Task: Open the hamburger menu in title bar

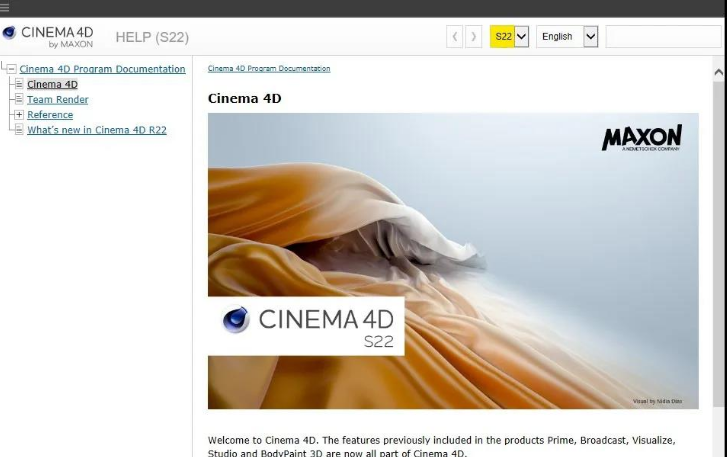Action: (5, 7)
